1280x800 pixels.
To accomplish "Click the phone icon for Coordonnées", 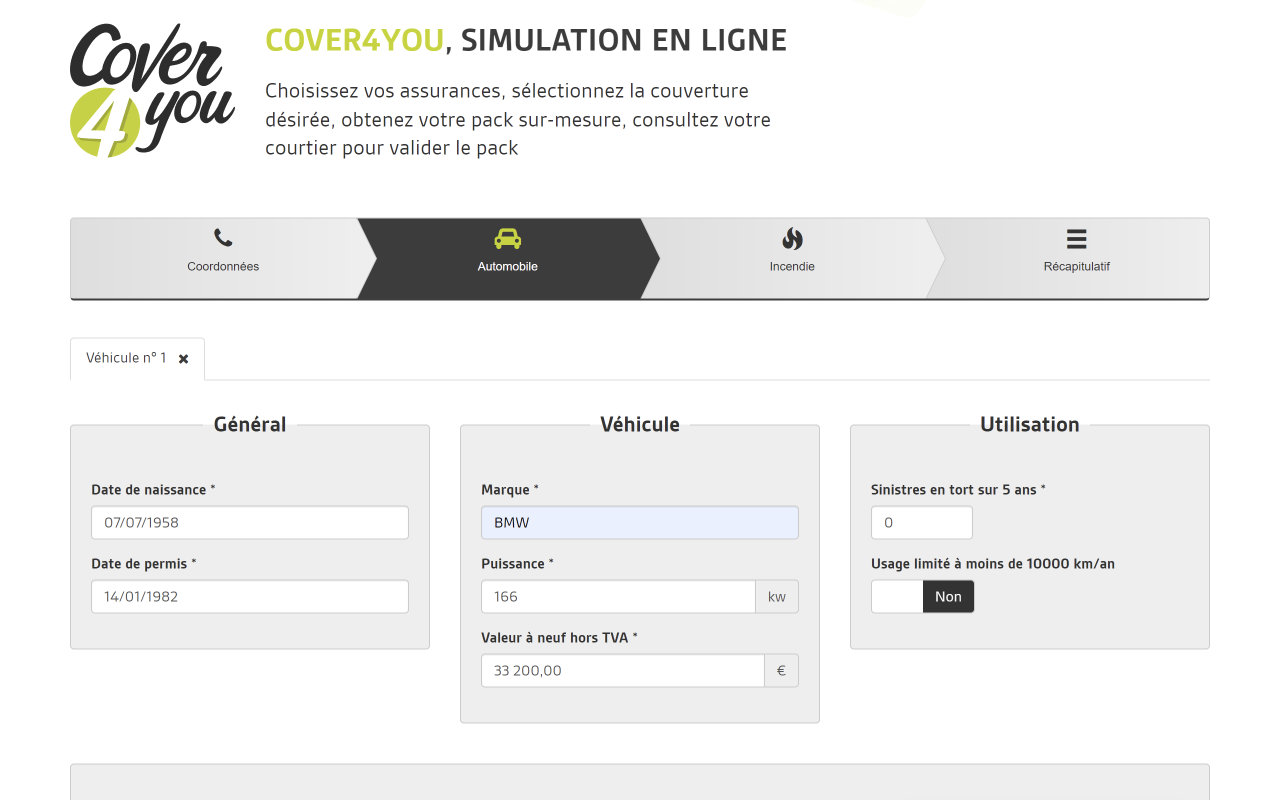I will (223, 238).
